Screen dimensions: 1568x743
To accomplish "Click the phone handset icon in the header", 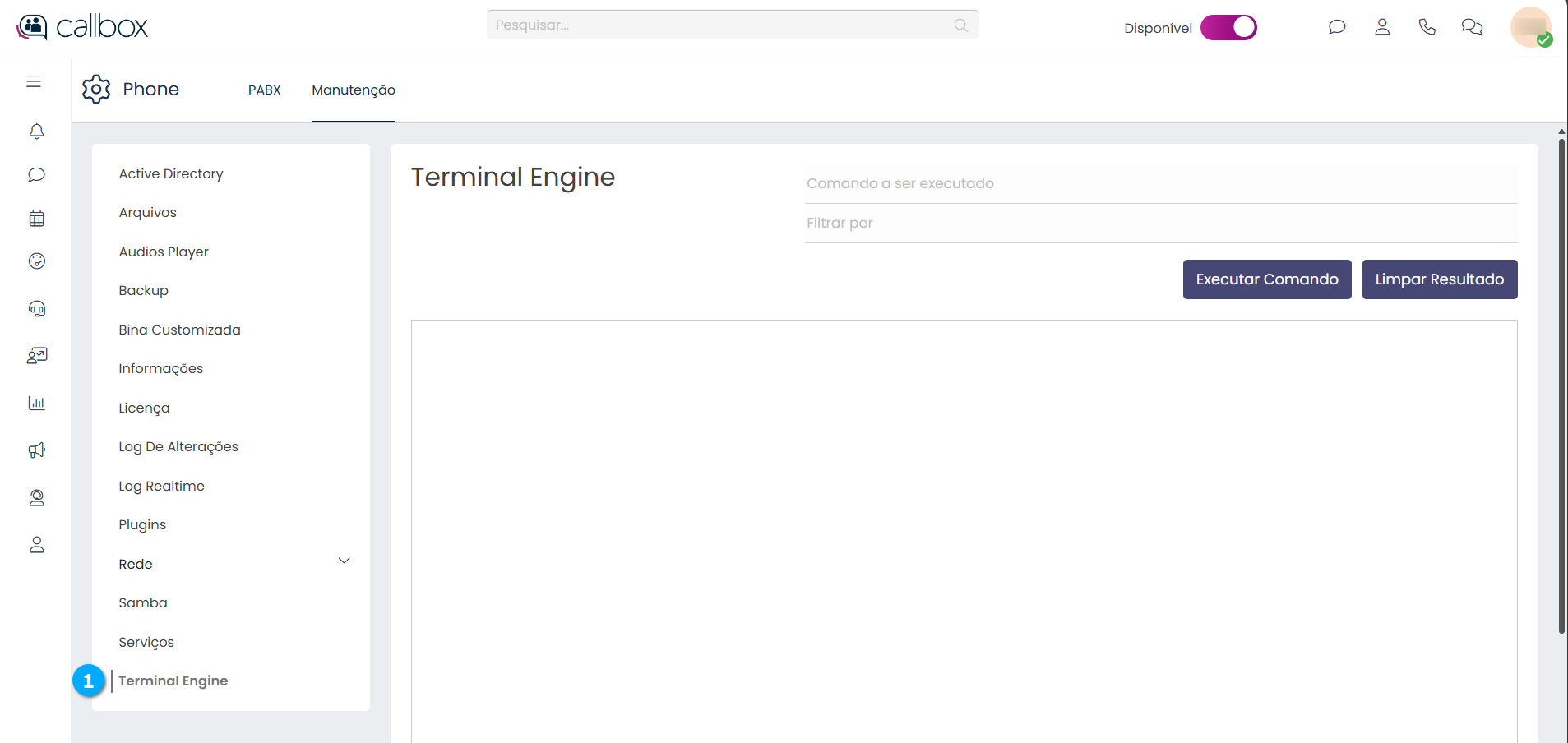I will point(1427,27).
